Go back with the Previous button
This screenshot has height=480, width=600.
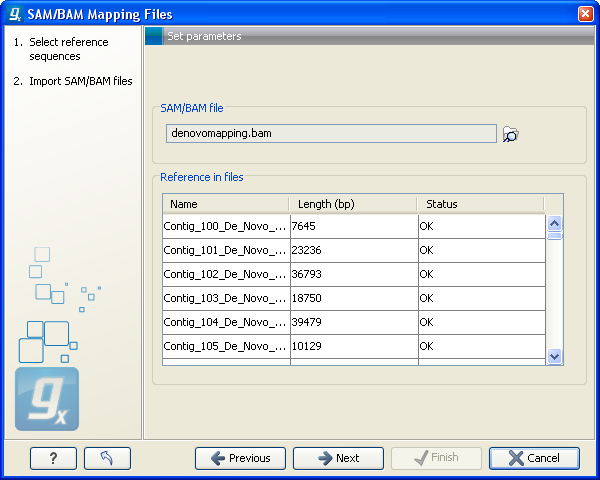click(x=240, y=458)
